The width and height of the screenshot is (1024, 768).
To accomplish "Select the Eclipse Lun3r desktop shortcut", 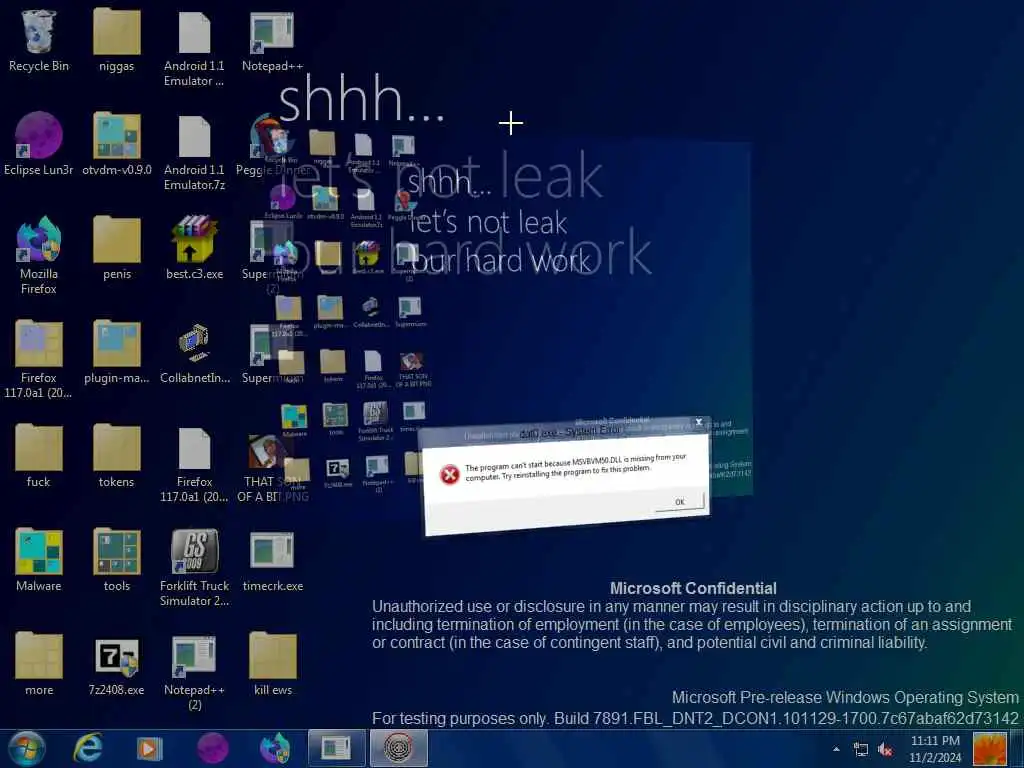I will tap(39, 144).
